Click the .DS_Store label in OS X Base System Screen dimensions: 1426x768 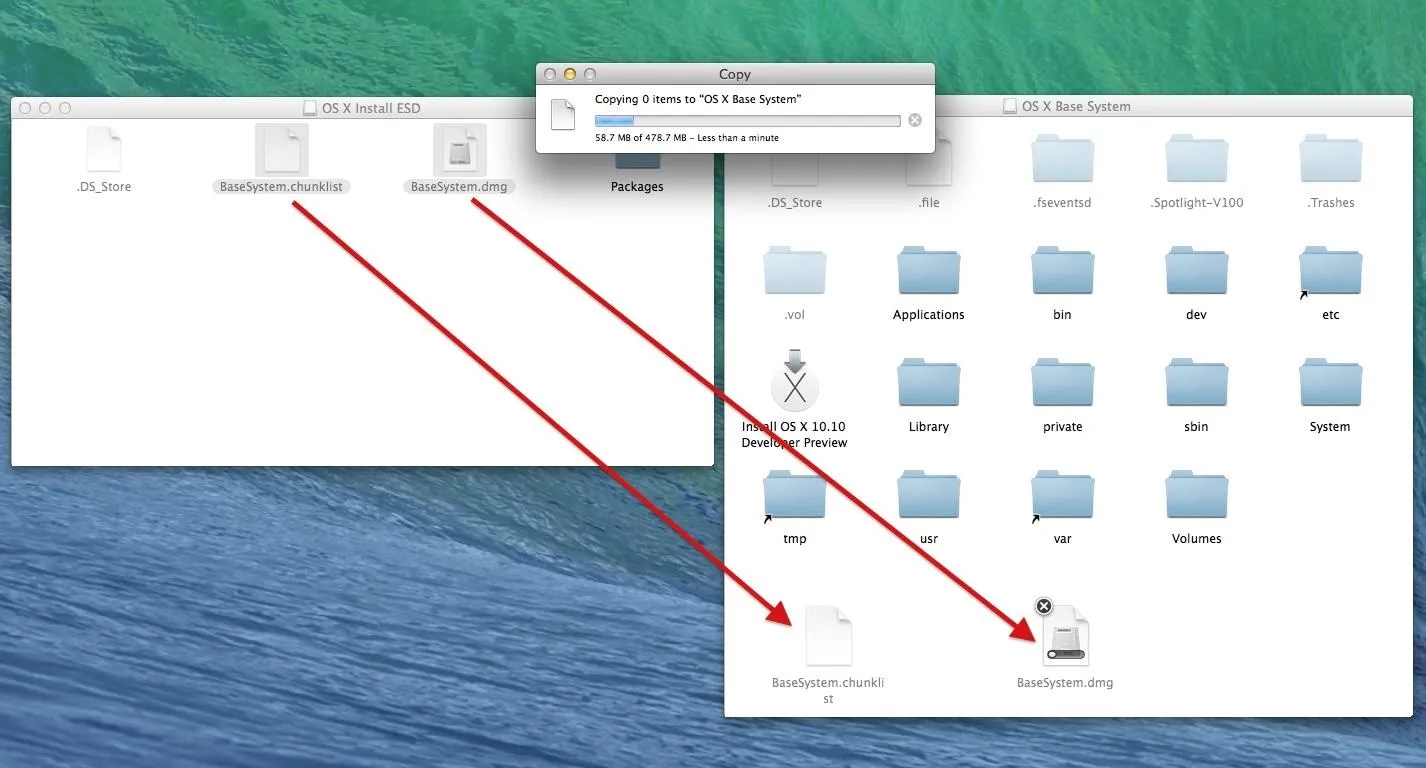(x=795, y=202)
